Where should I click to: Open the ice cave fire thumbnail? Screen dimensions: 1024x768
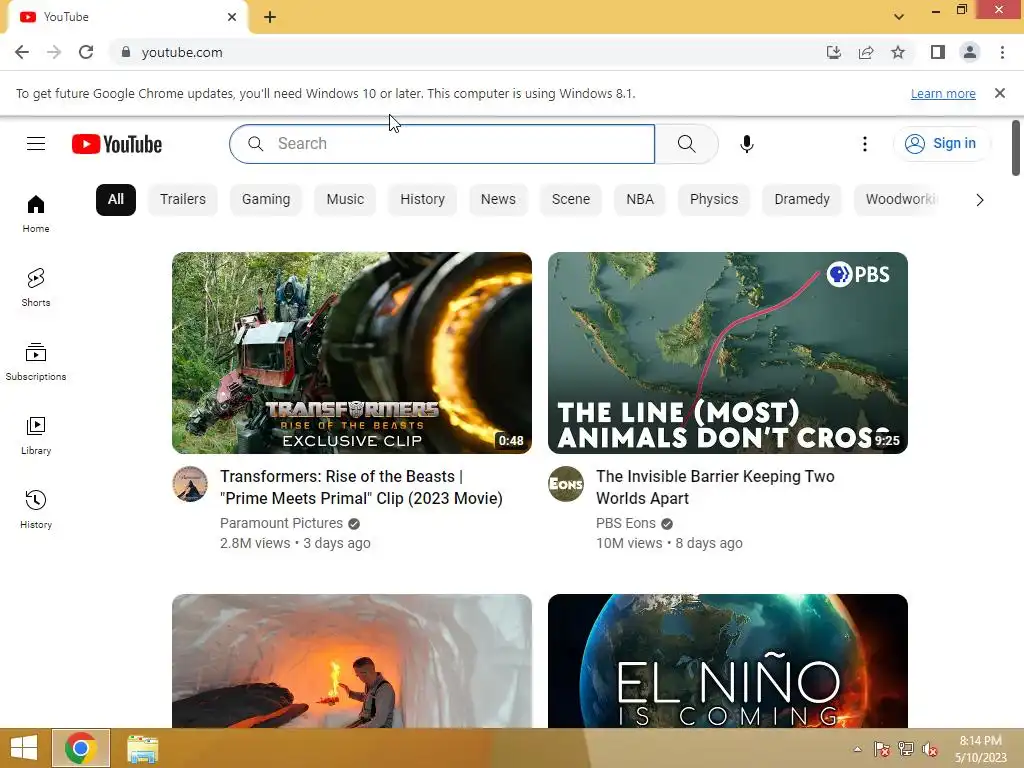coord(352,661)
